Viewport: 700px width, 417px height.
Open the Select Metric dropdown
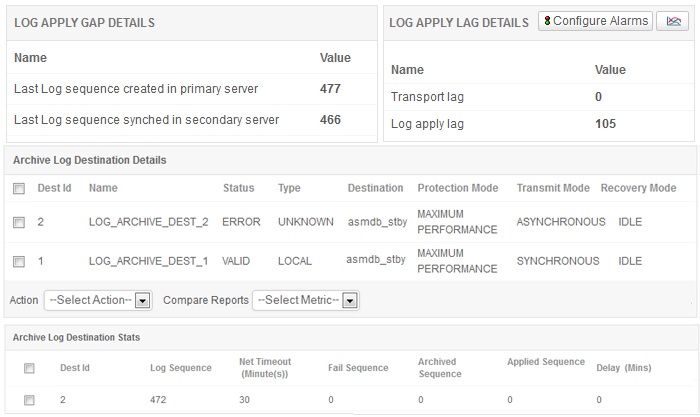tap(306, 300)
